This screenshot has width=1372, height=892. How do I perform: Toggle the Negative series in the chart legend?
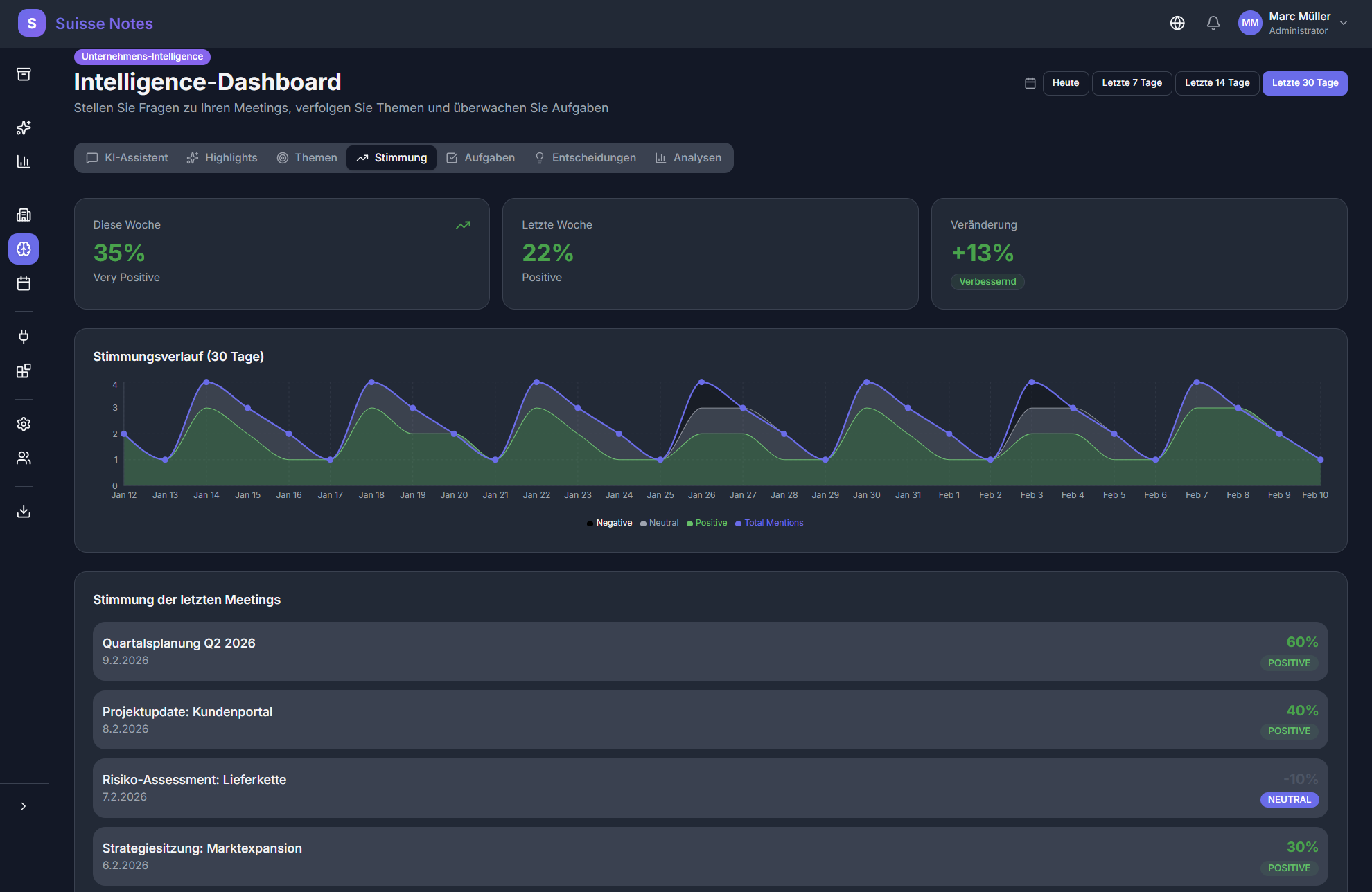coord(609,523)
